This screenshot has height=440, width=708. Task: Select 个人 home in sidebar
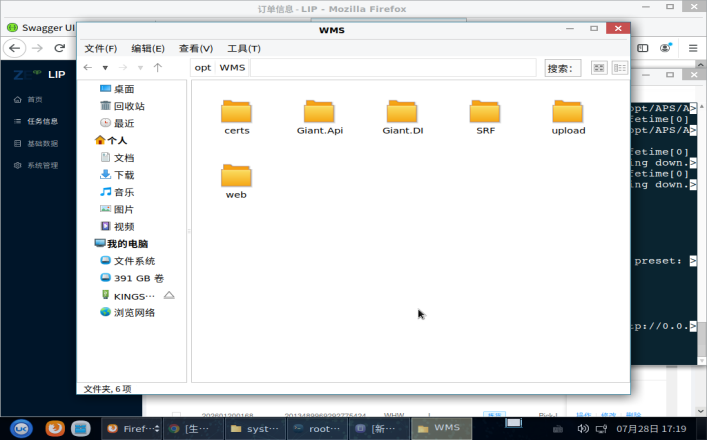click(111, 140)
